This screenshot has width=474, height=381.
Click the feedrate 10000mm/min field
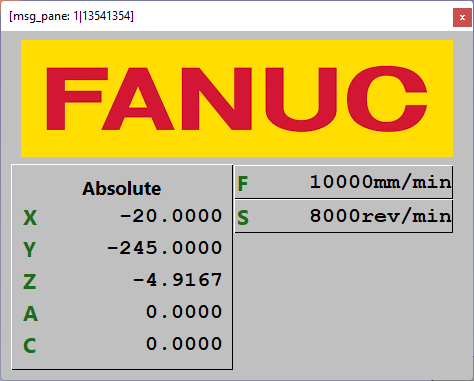pyautogui.click(x=344, y=182)
